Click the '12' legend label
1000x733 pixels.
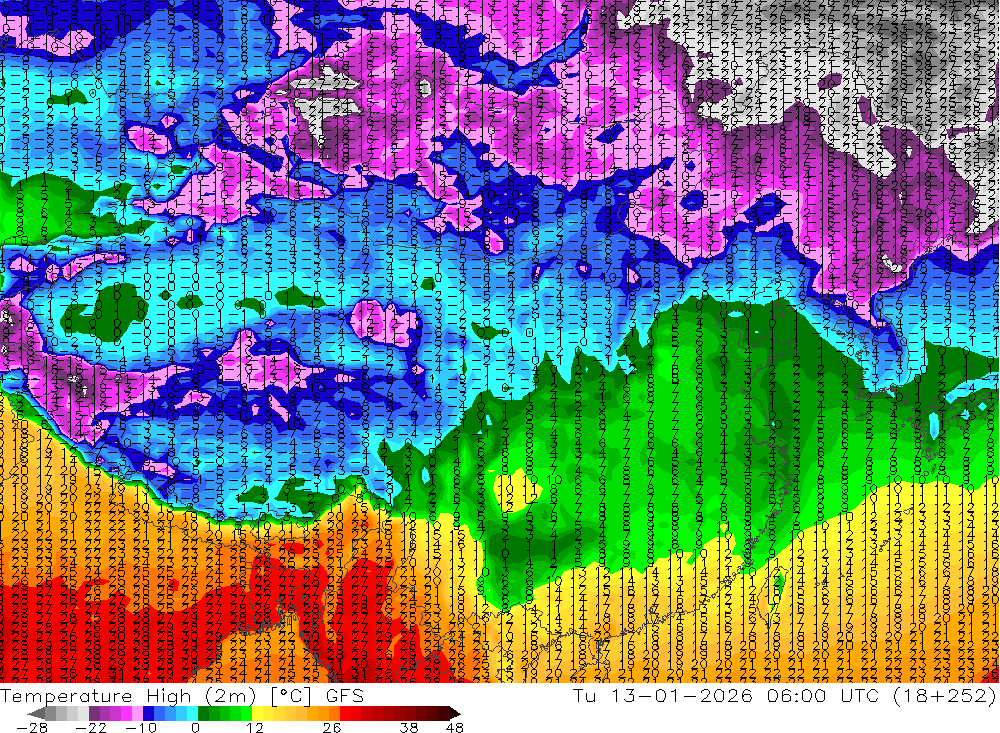click(x=255, y=728)
